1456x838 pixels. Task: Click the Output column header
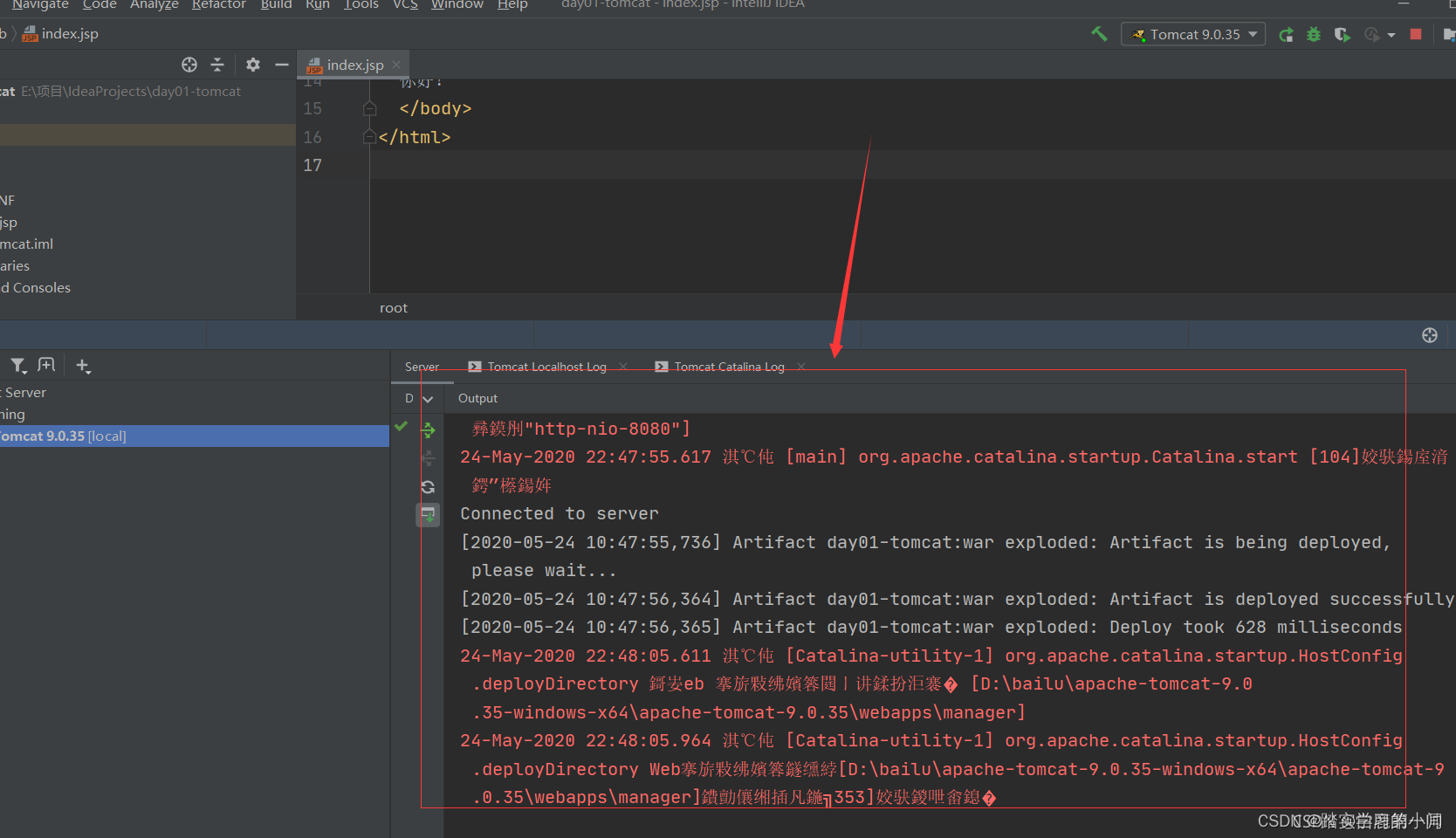477,398
